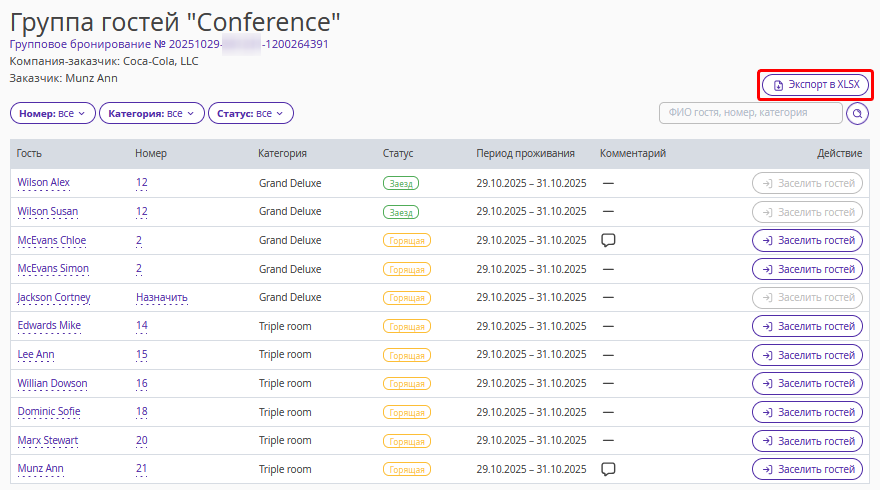This screenshot has width=880, height=490.
Task: Click the Заезд status badge for Wilson Susan
Action: click(x=401, y=212)
